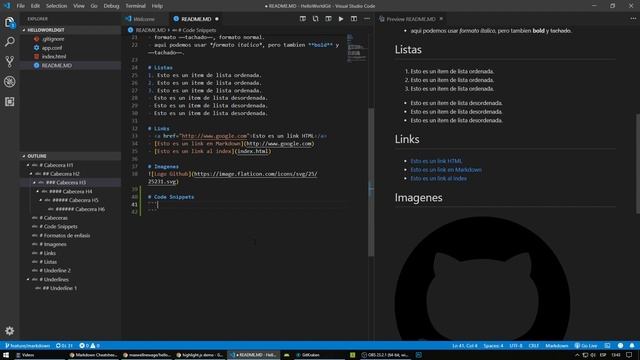This screenshot has height=360, width=640.
Task: Click the feedback smiley in status bar
Action: (620, 346)
